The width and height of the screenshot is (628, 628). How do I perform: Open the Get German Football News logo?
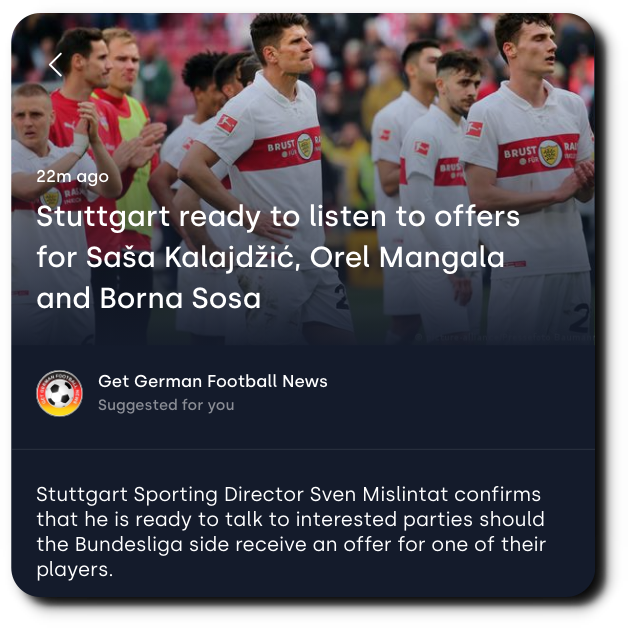[60, 393]
